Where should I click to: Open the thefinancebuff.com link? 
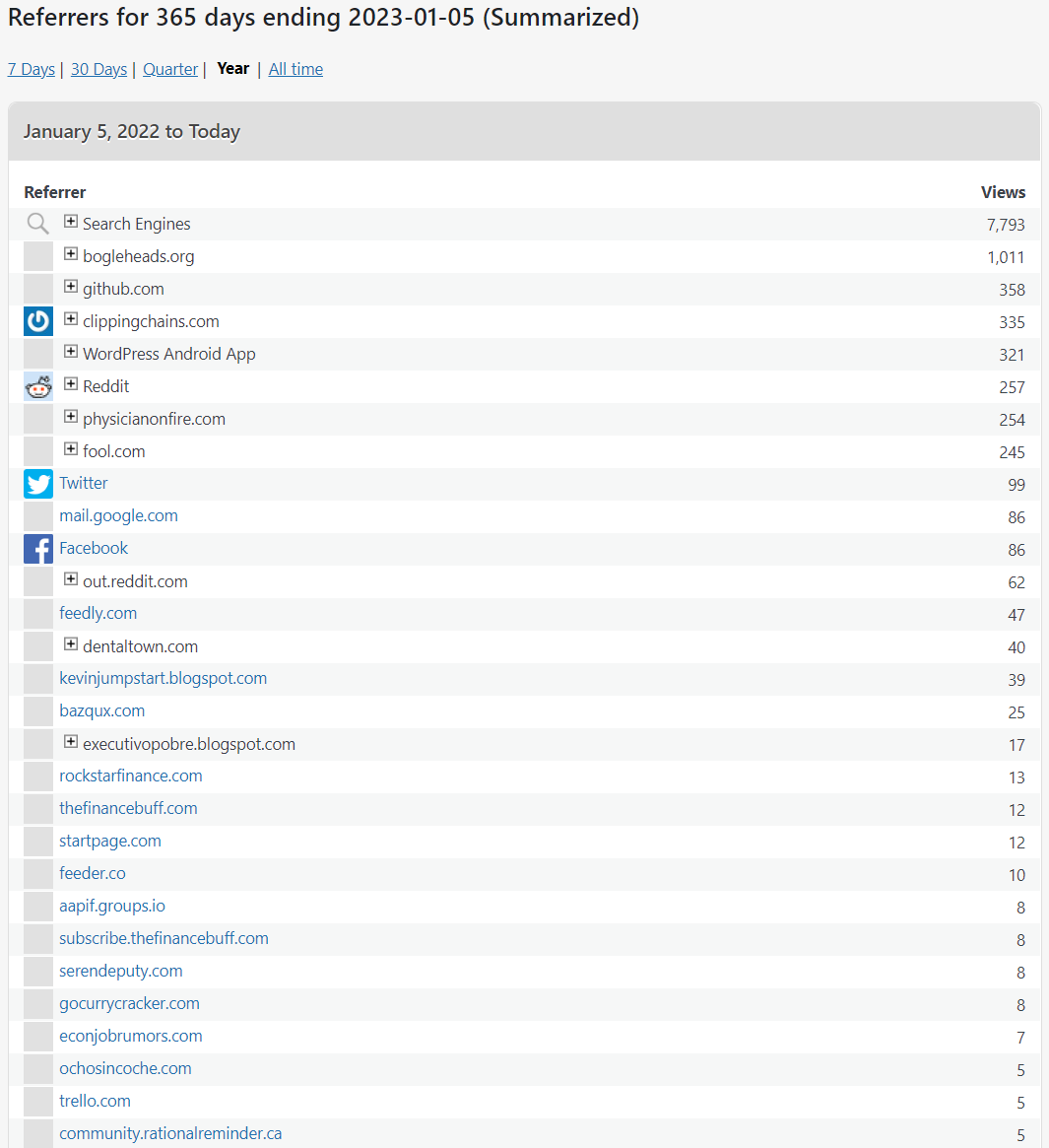[128, 808]
